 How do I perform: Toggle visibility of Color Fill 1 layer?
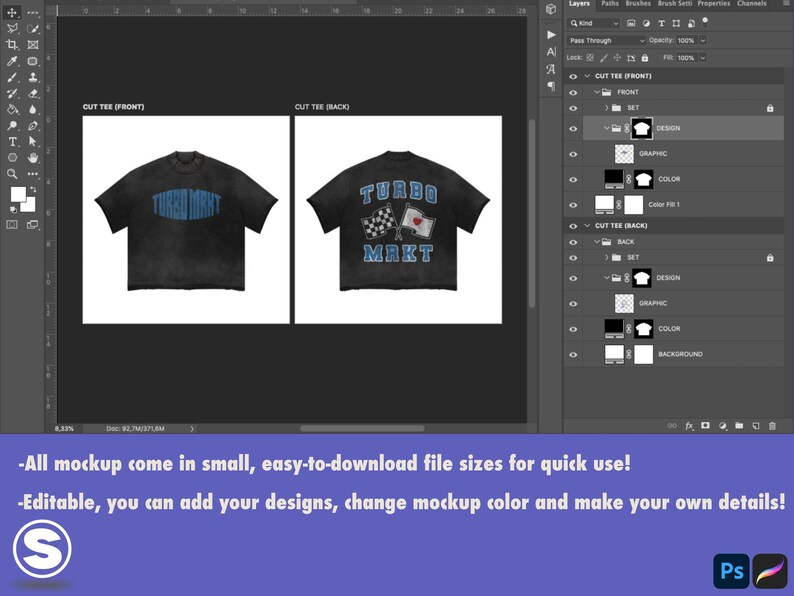573,205
